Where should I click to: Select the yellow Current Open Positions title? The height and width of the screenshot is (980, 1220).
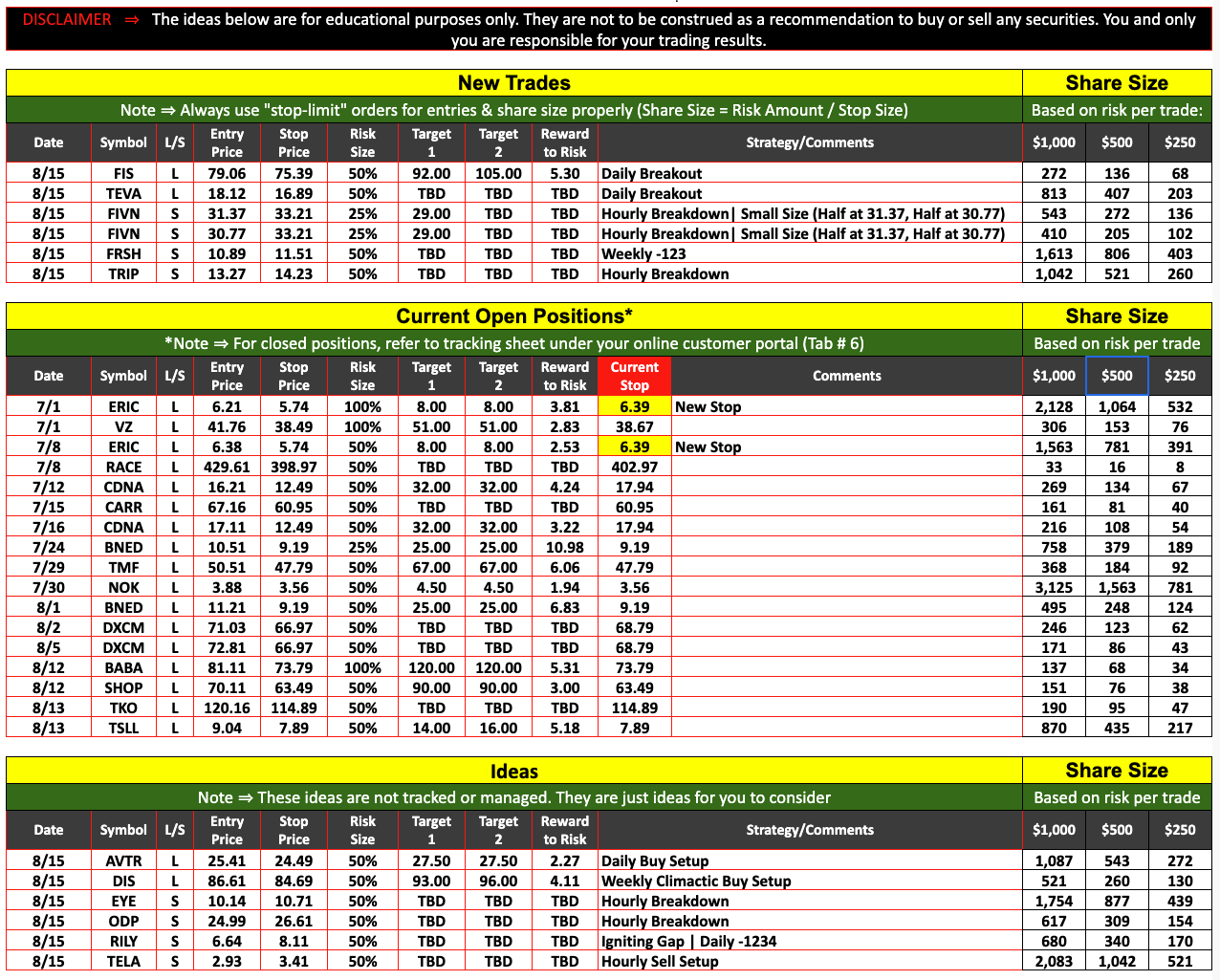pos(513,316)
